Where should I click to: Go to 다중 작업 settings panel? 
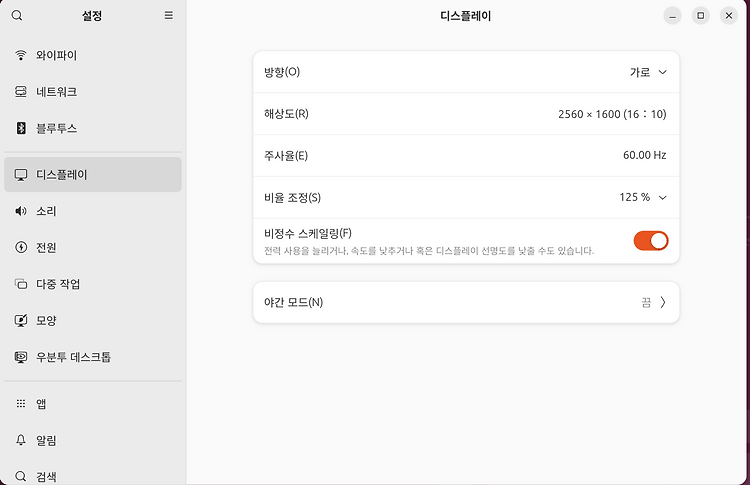(x=93, y=284)
